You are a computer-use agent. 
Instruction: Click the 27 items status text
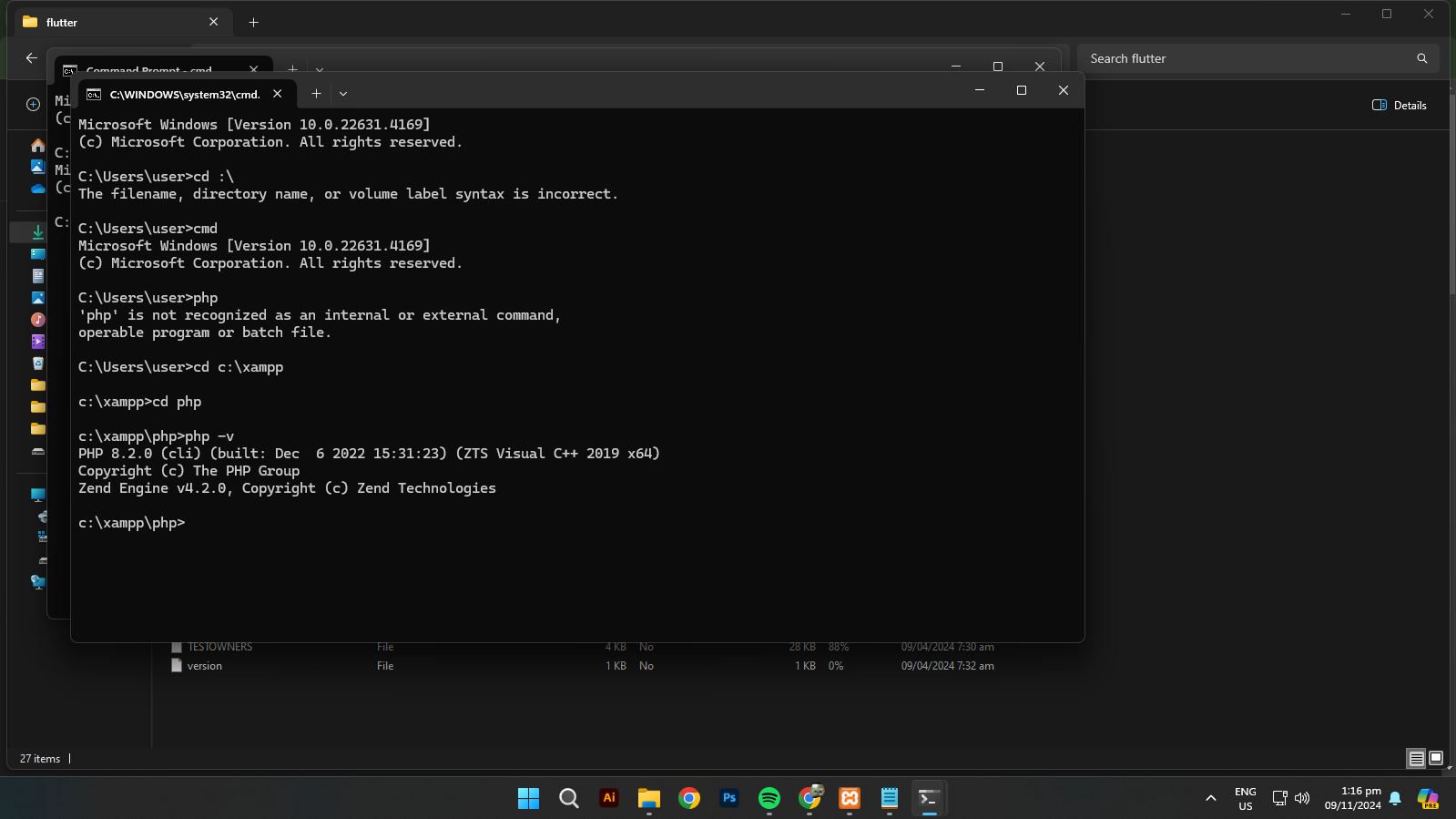click(x=40, y=759)
